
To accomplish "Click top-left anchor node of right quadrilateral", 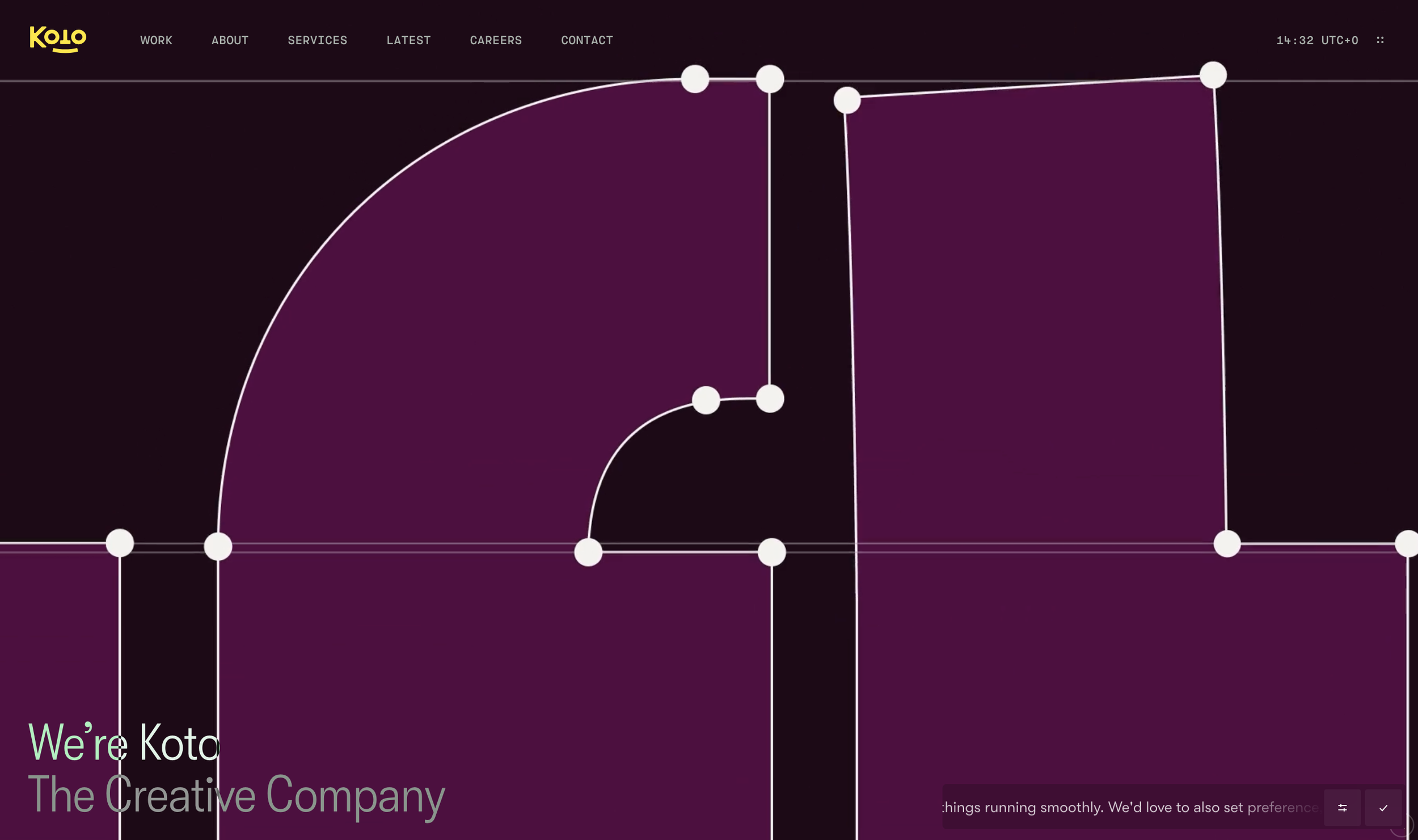I will tap(847, 100).
